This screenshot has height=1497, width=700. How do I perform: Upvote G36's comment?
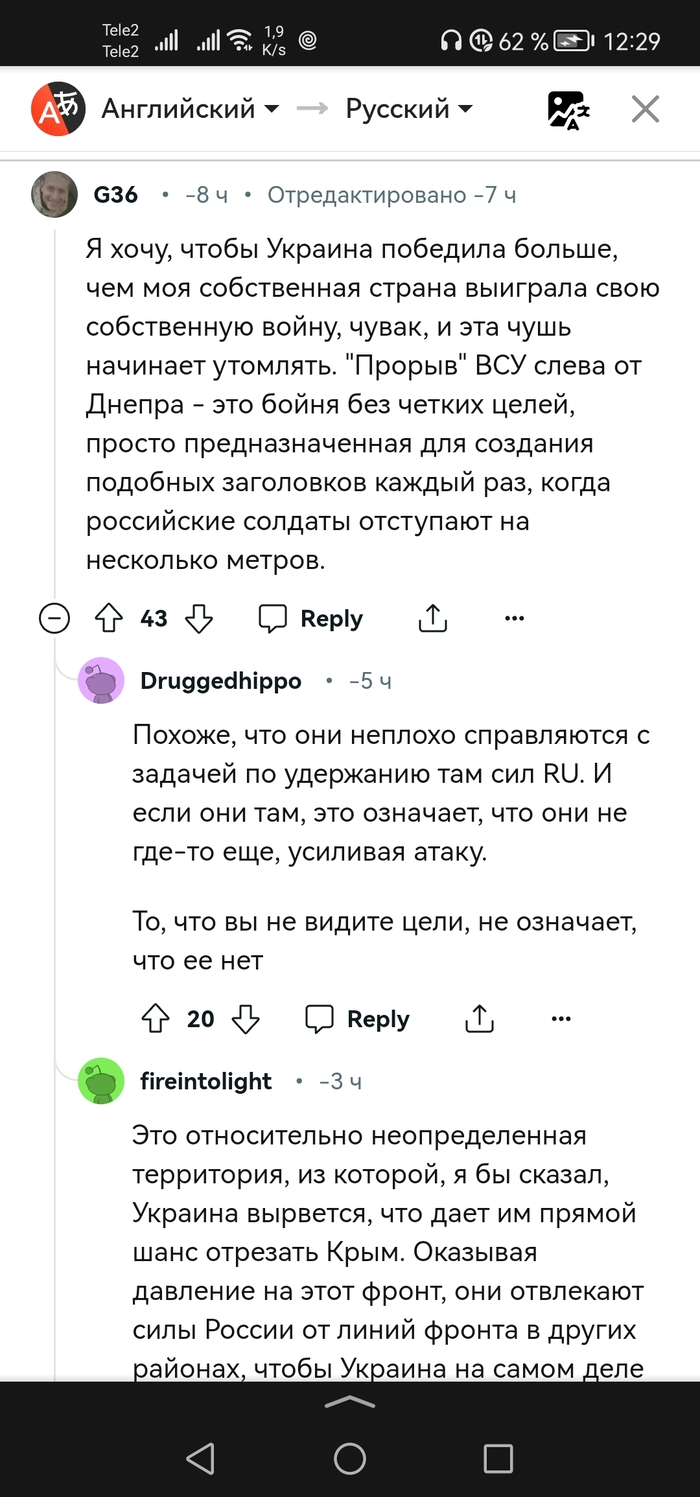[107, 619]
